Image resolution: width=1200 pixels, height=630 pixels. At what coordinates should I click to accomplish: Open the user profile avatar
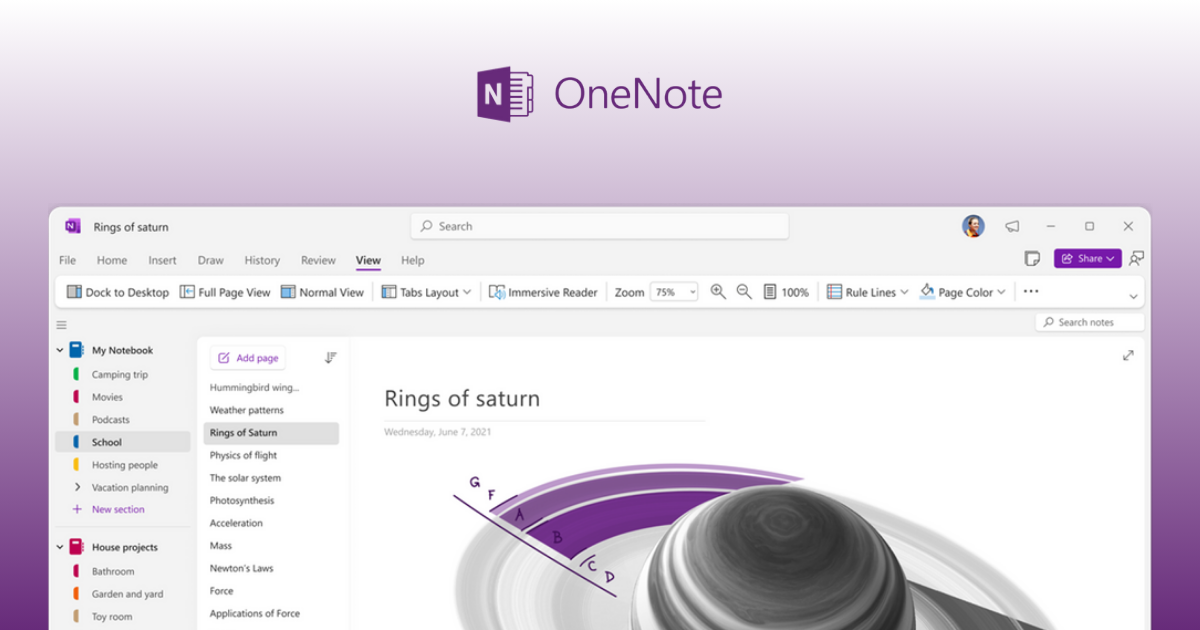click(973, 226)
